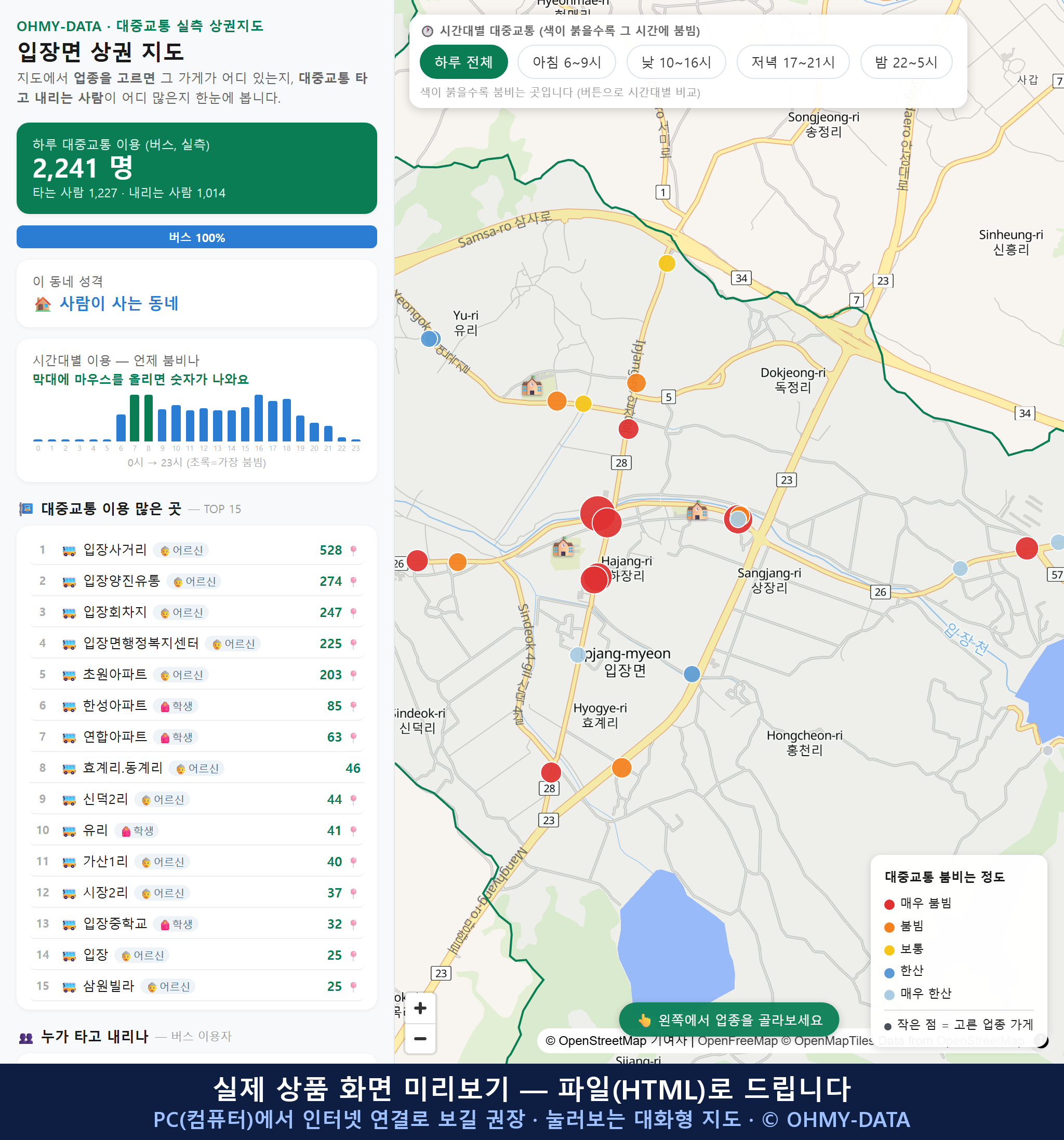Click the house icon beside 사람이 사는 동네
The image size is (1064, 1140).
43,304
